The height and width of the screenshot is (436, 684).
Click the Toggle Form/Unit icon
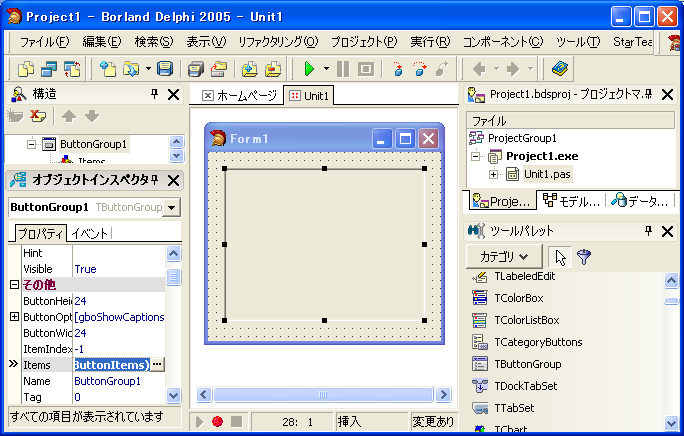click(x=72, y=69)
